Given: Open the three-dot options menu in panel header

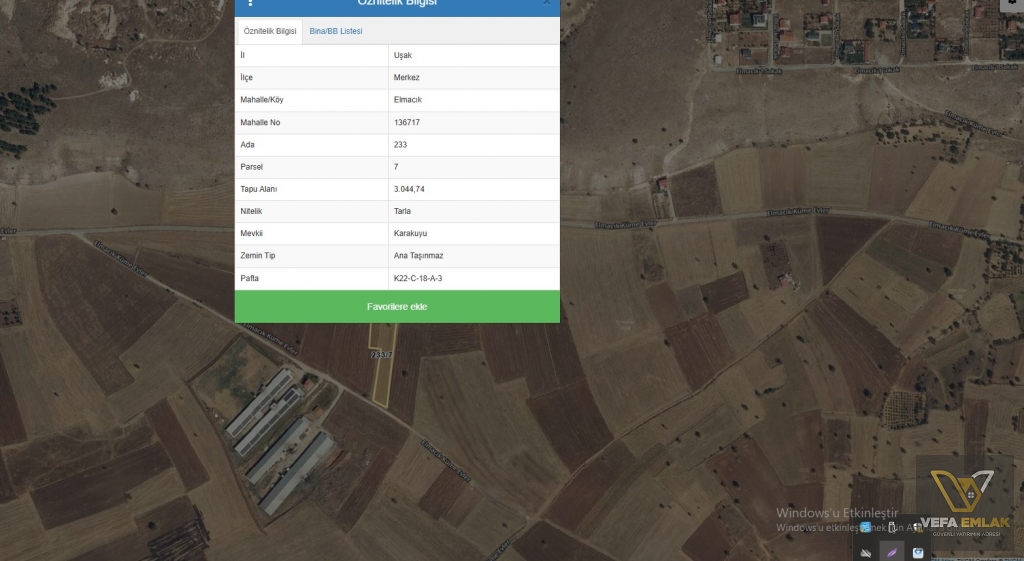Looking at the screenshot, I should pos(250,3).
